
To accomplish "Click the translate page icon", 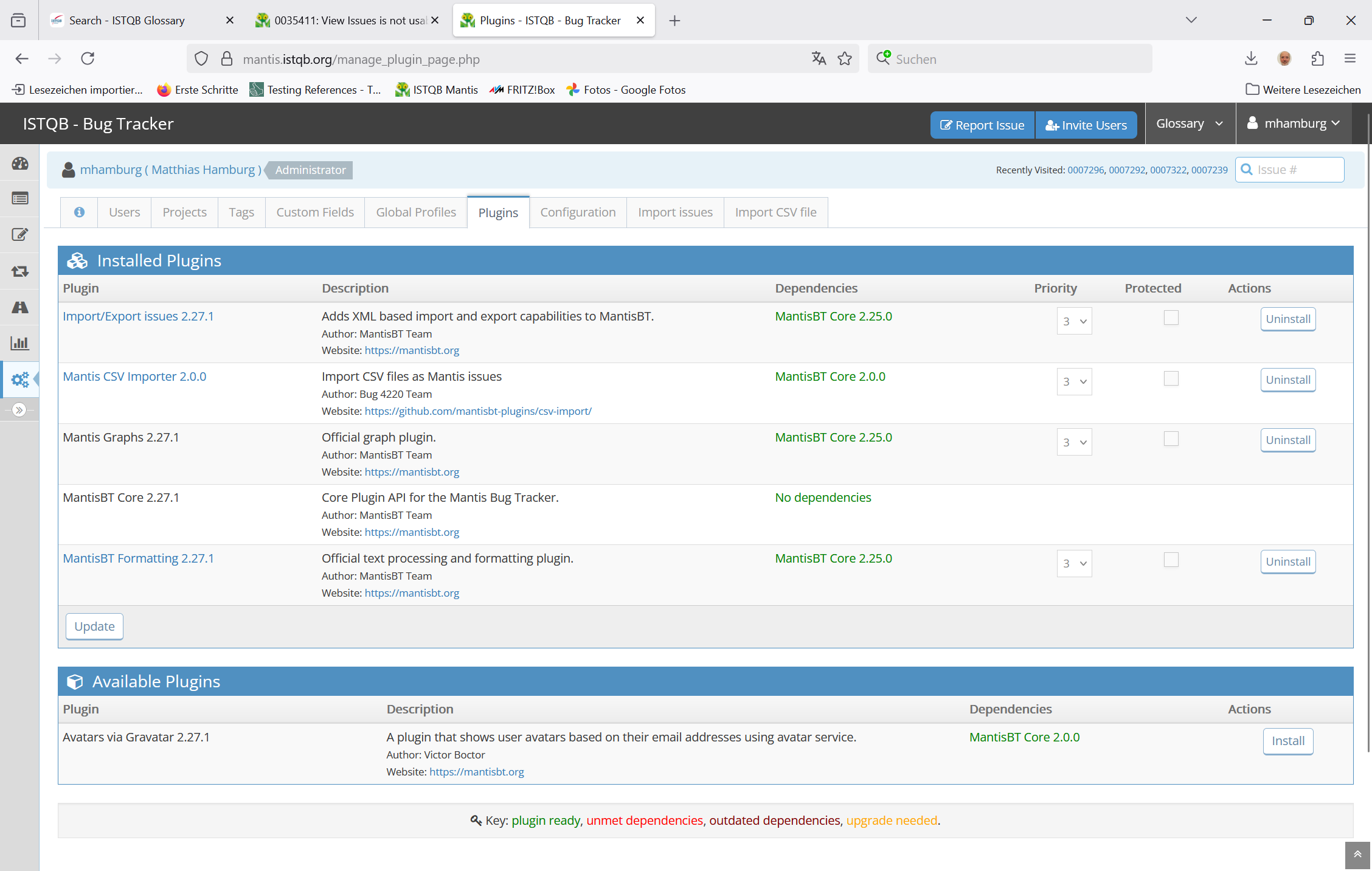I will point(819,58).
